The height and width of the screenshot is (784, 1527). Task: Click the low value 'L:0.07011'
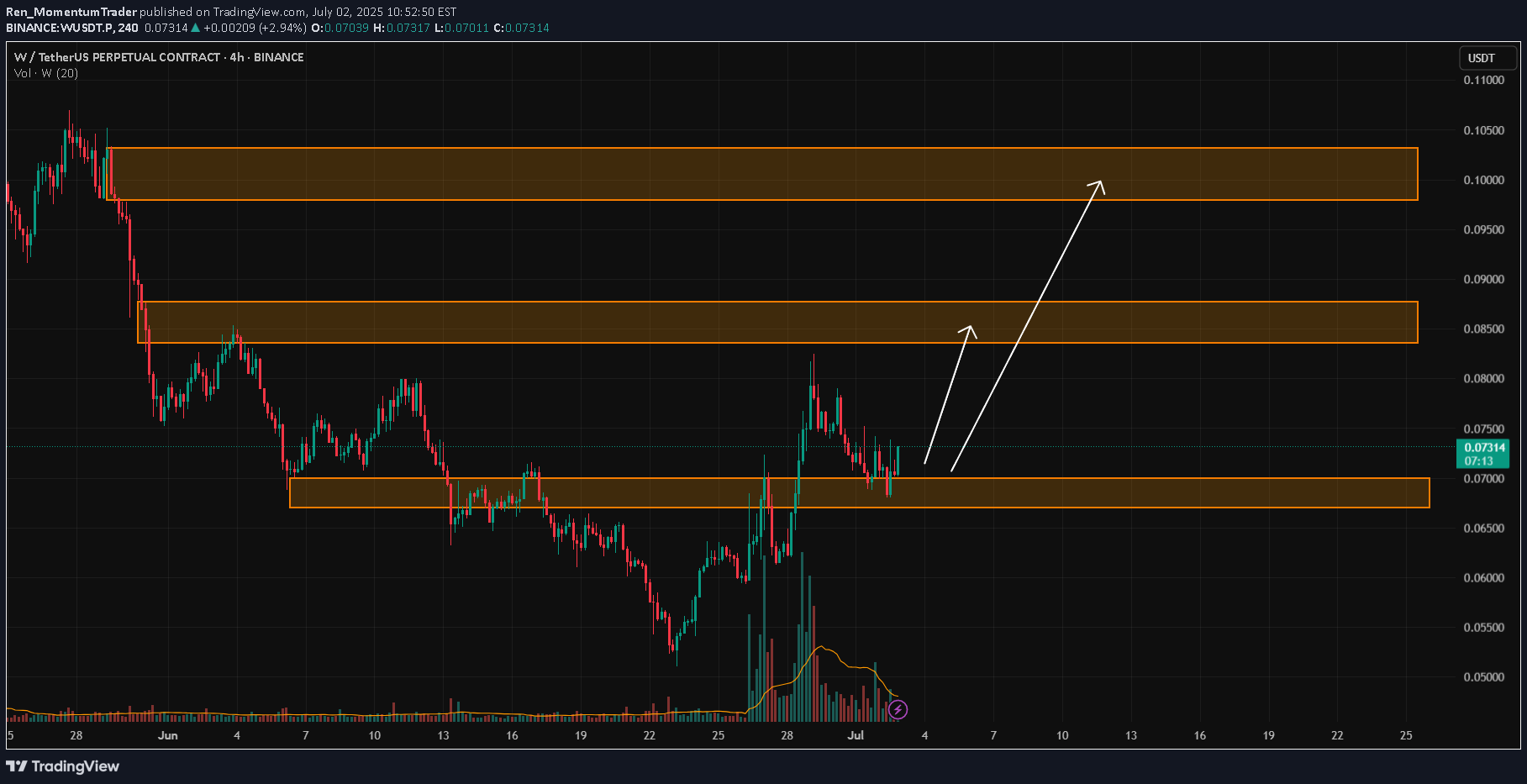click(x=461, y=28)
